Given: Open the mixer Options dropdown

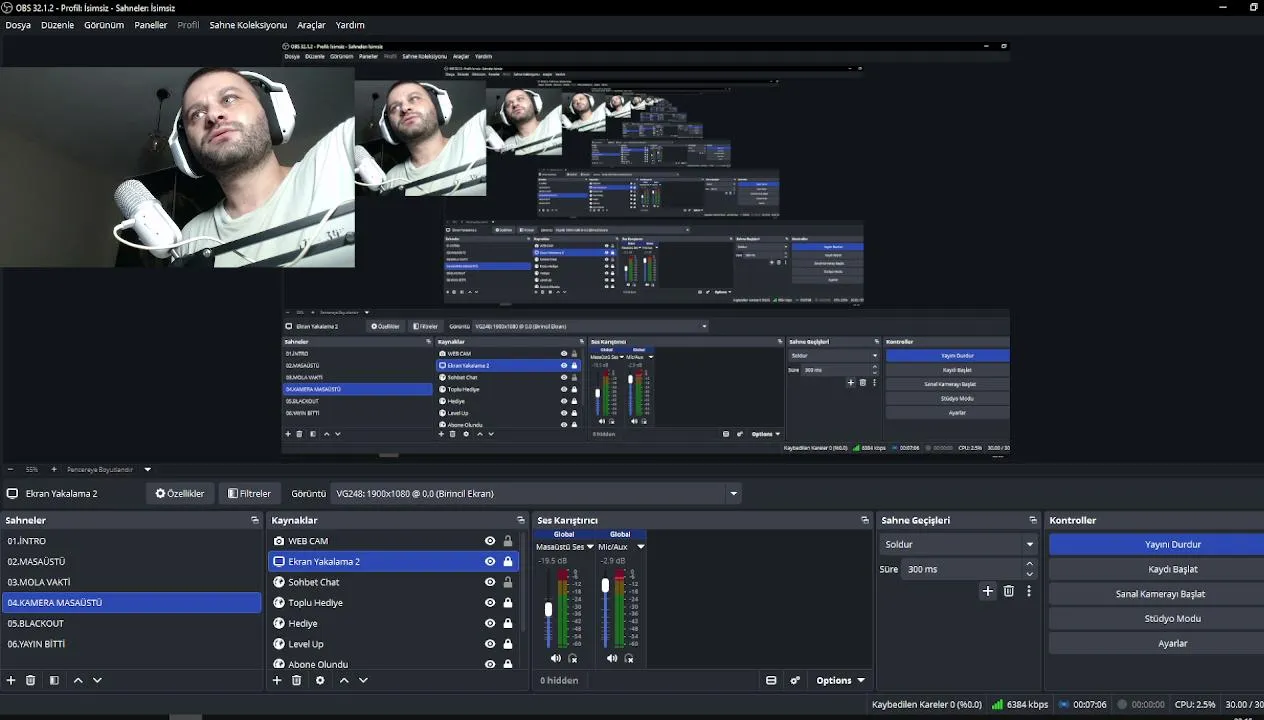Looking at the screenshot, I should coord(840,680).
